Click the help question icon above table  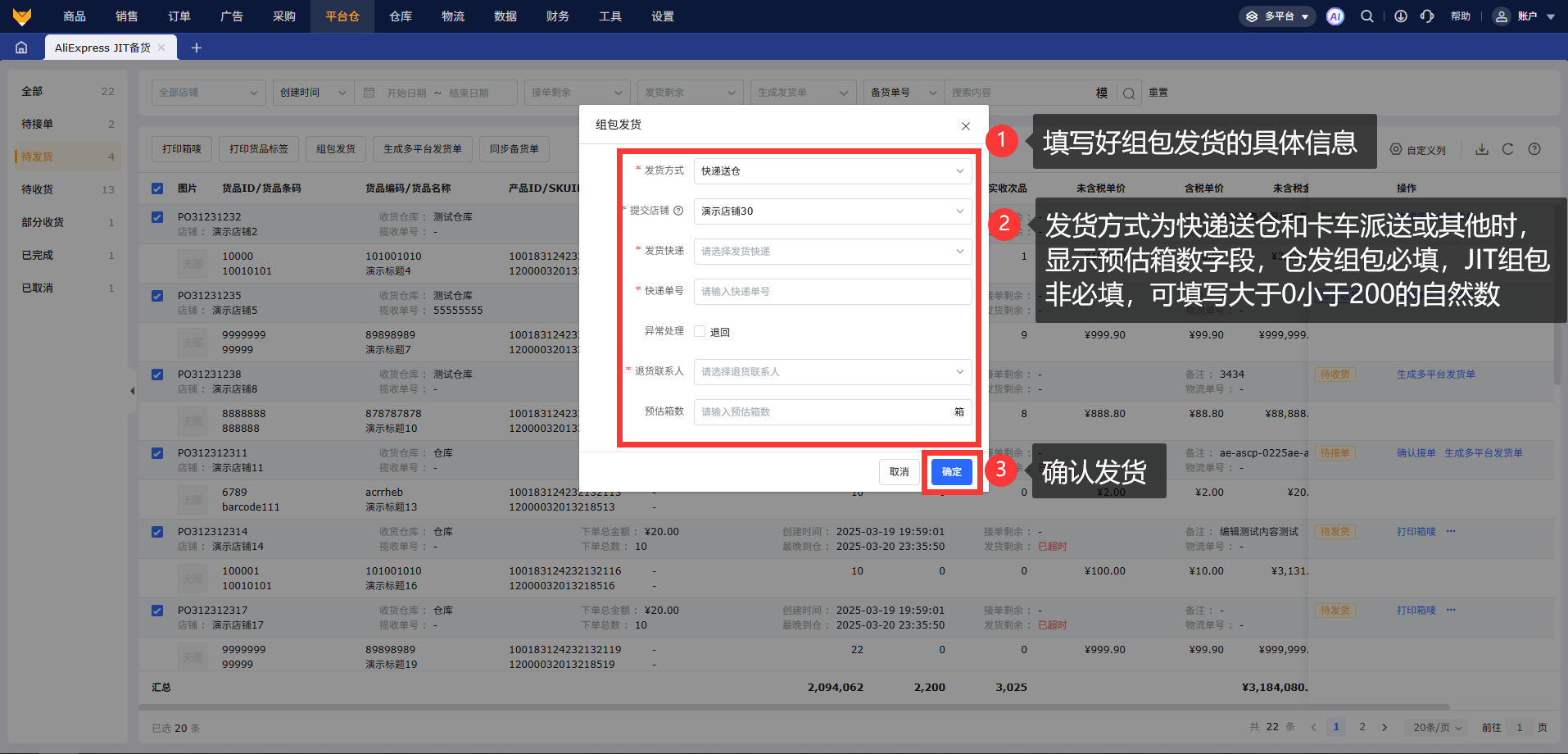pyautogui.click(x=1534, y=149)
